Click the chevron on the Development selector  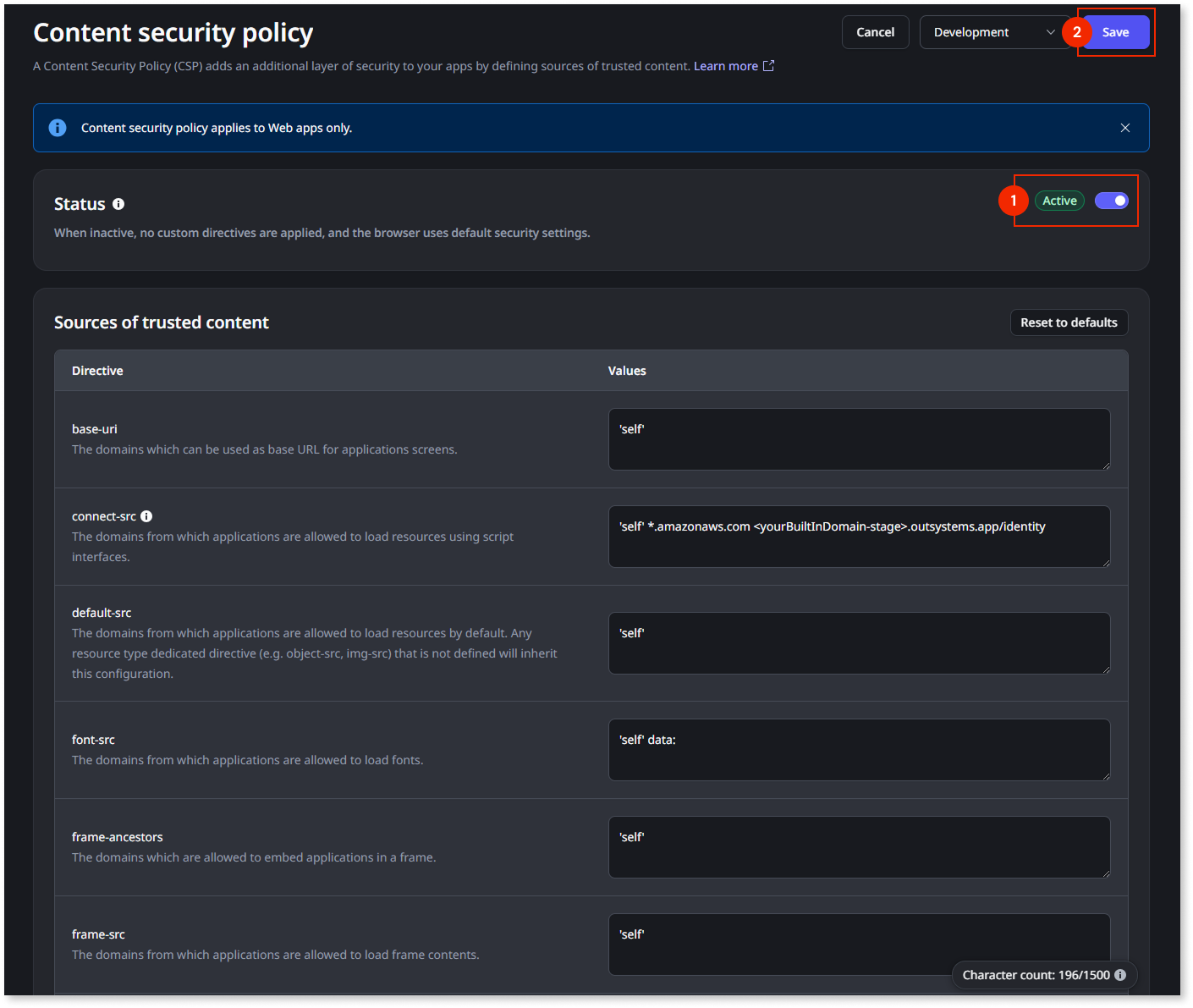(x=1050, y=31)
